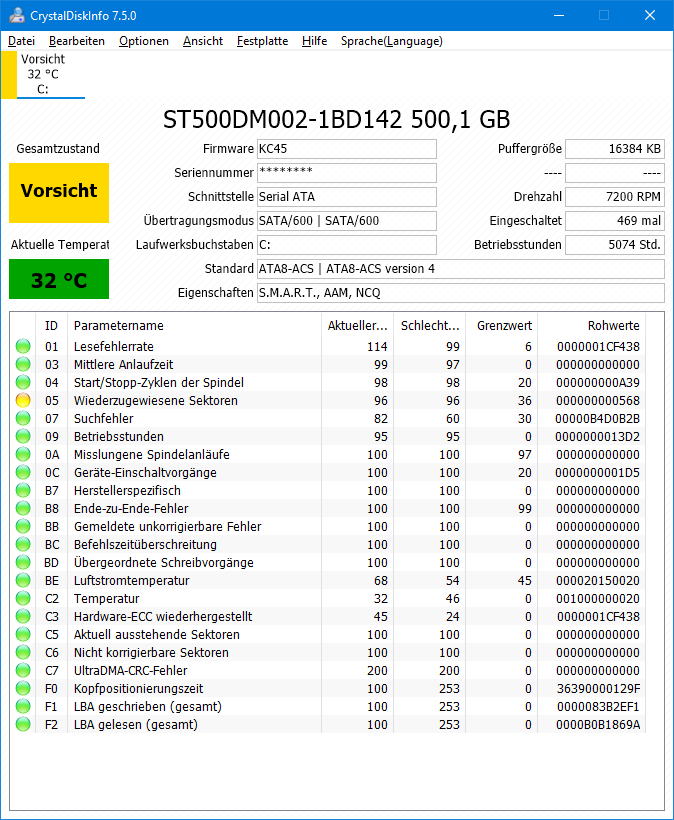The width and height of the screenshot is (674, 820).
Task: Click the Eigenschaften field S.M.A.R.T., AAM, NCQ
Action: tap(461, 293)
